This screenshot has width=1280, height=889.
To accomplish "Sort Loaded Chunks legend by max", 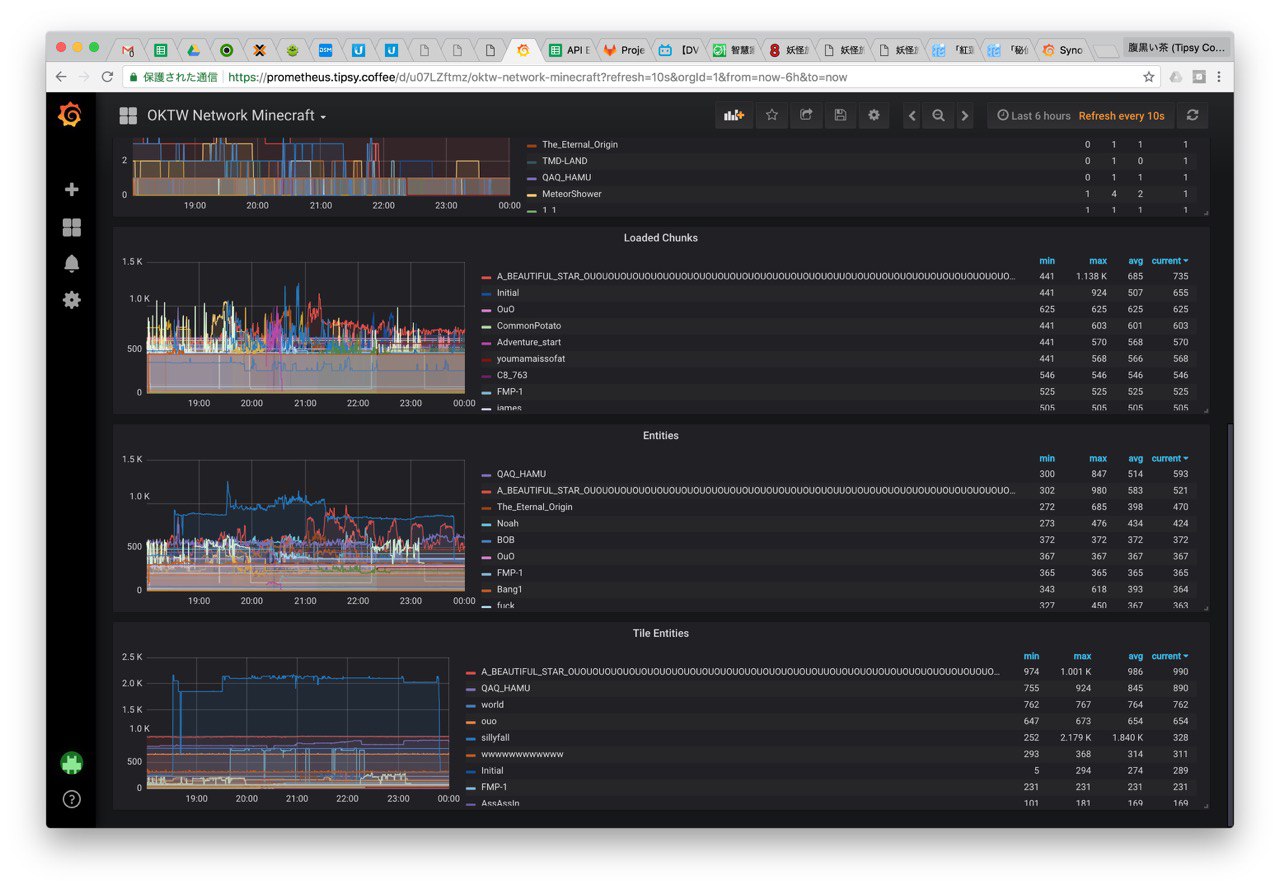I will tap(1098, 261).
